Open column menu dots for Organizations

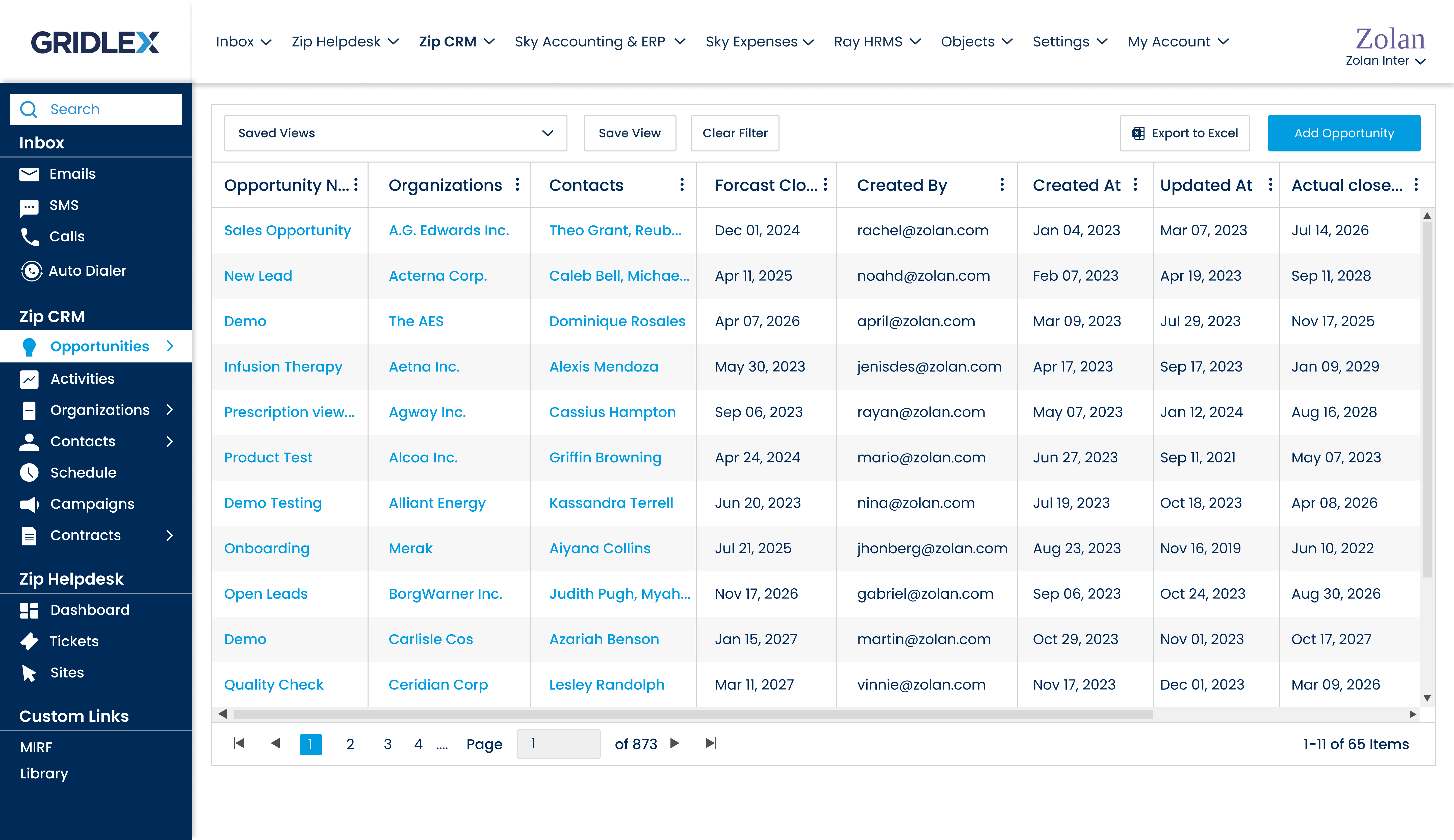(517, 185)
